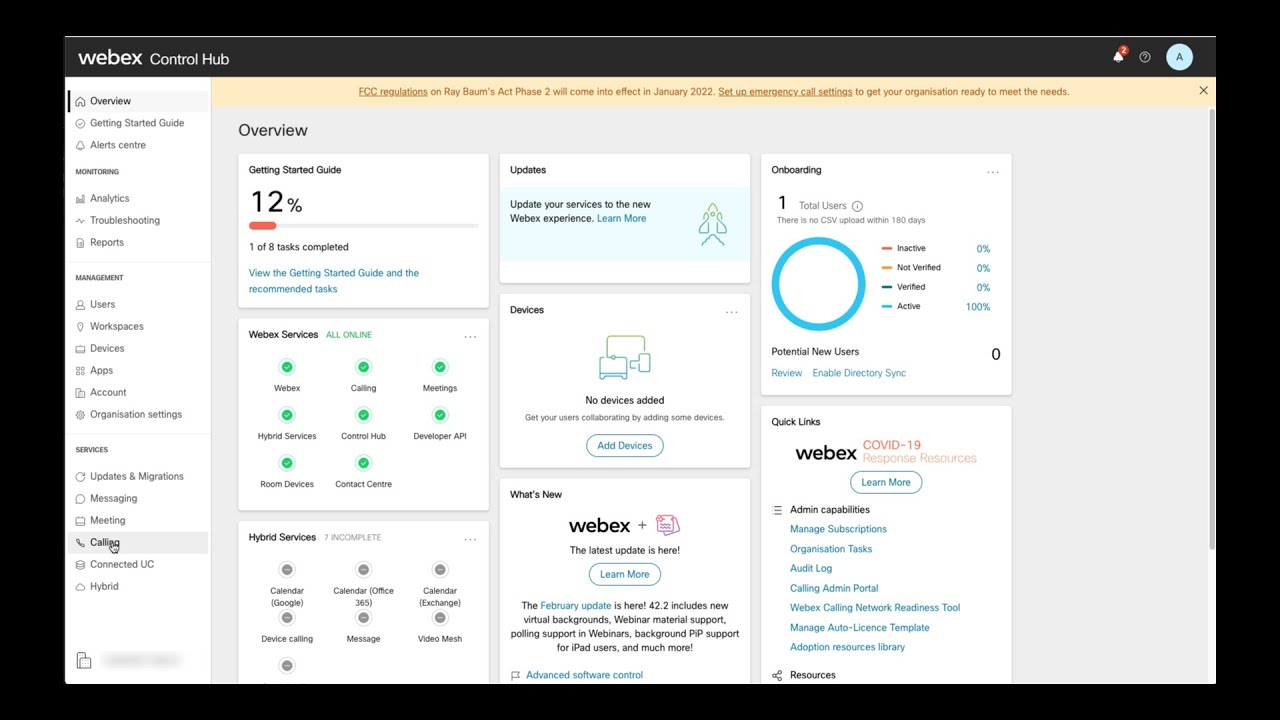Open Devices card options menu
Viewport: 1280px width, 720px height.
click(x=731, y=312)
